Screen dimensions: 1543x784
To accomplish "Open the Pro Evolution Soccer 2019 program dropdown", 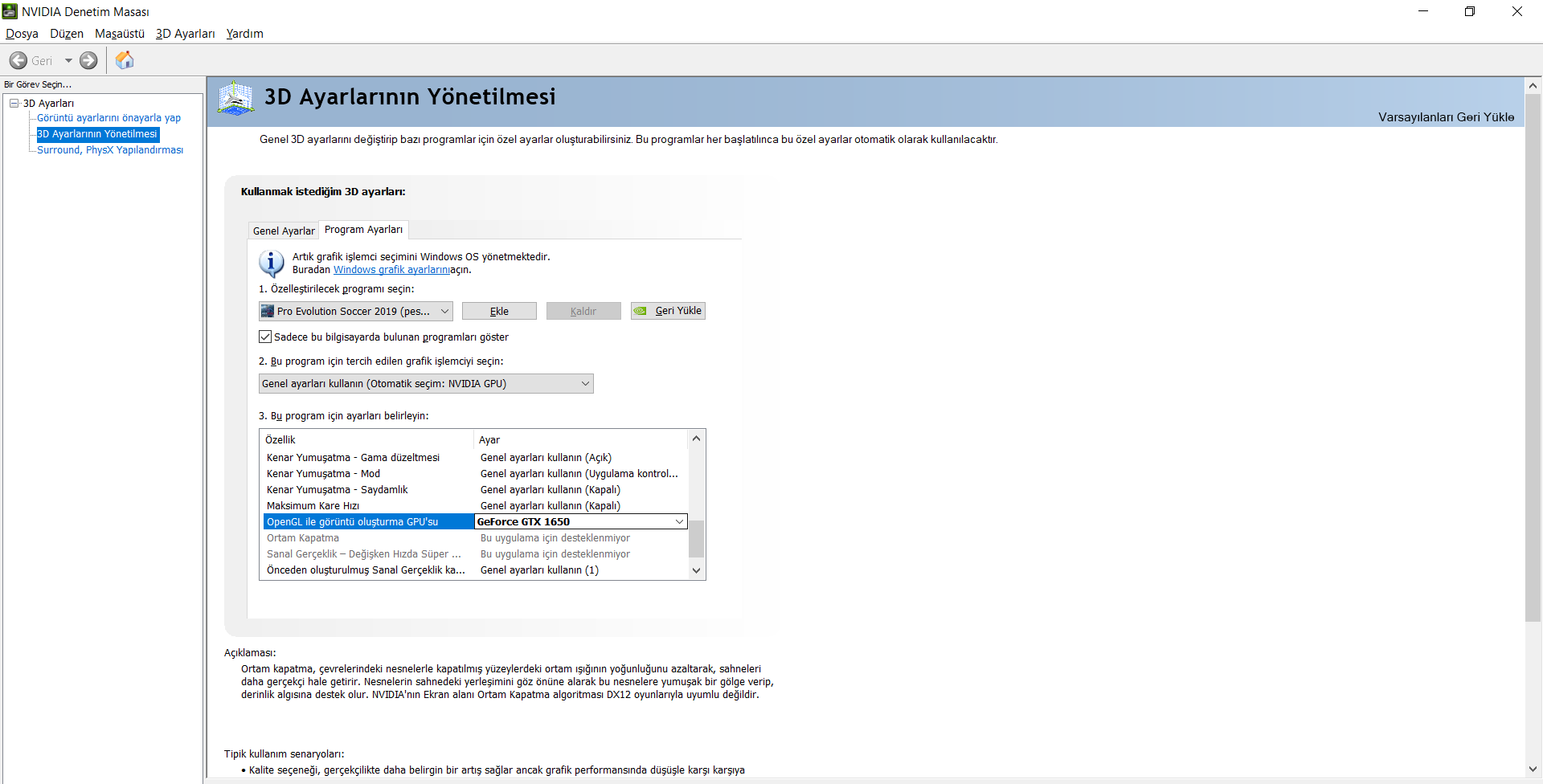I will click(355, 311).
